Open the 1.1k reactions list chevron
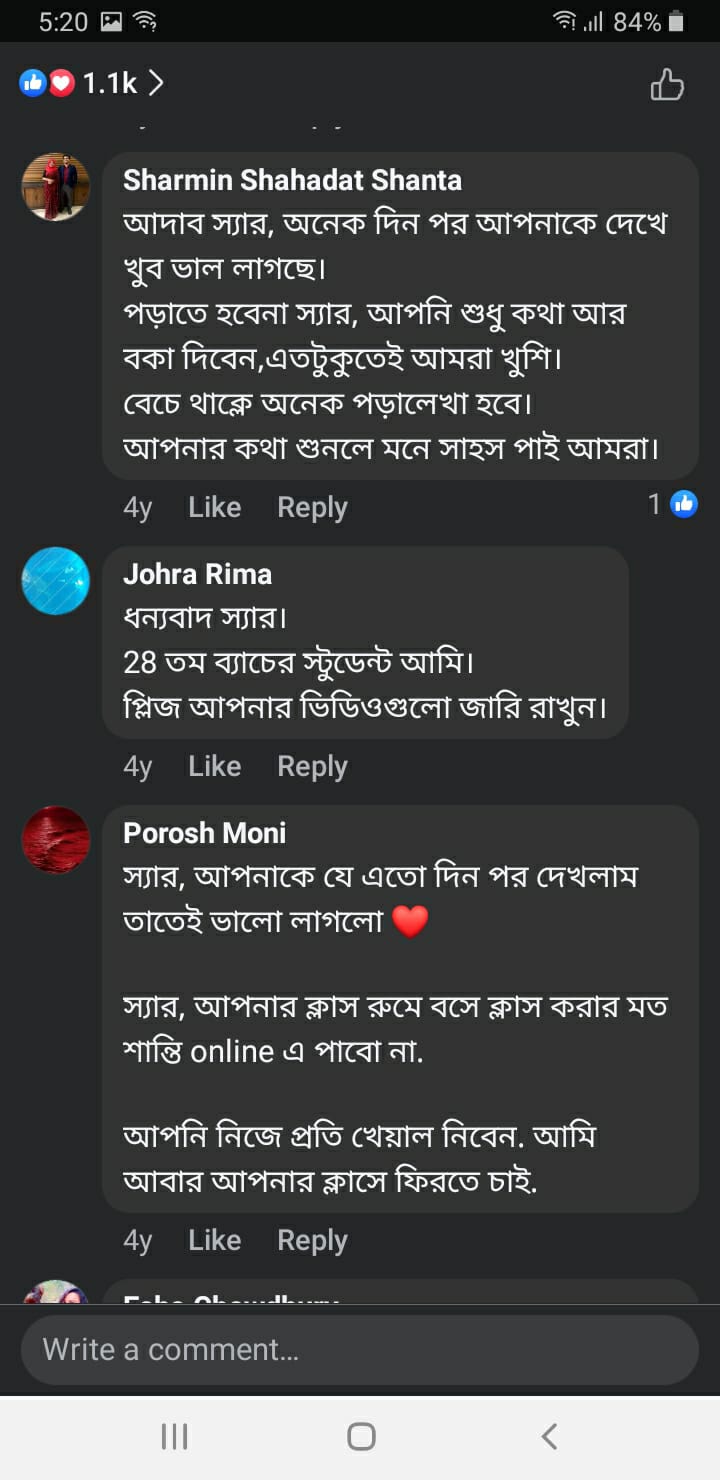Screen dimensions: 720x1480 tap(156, 83)
